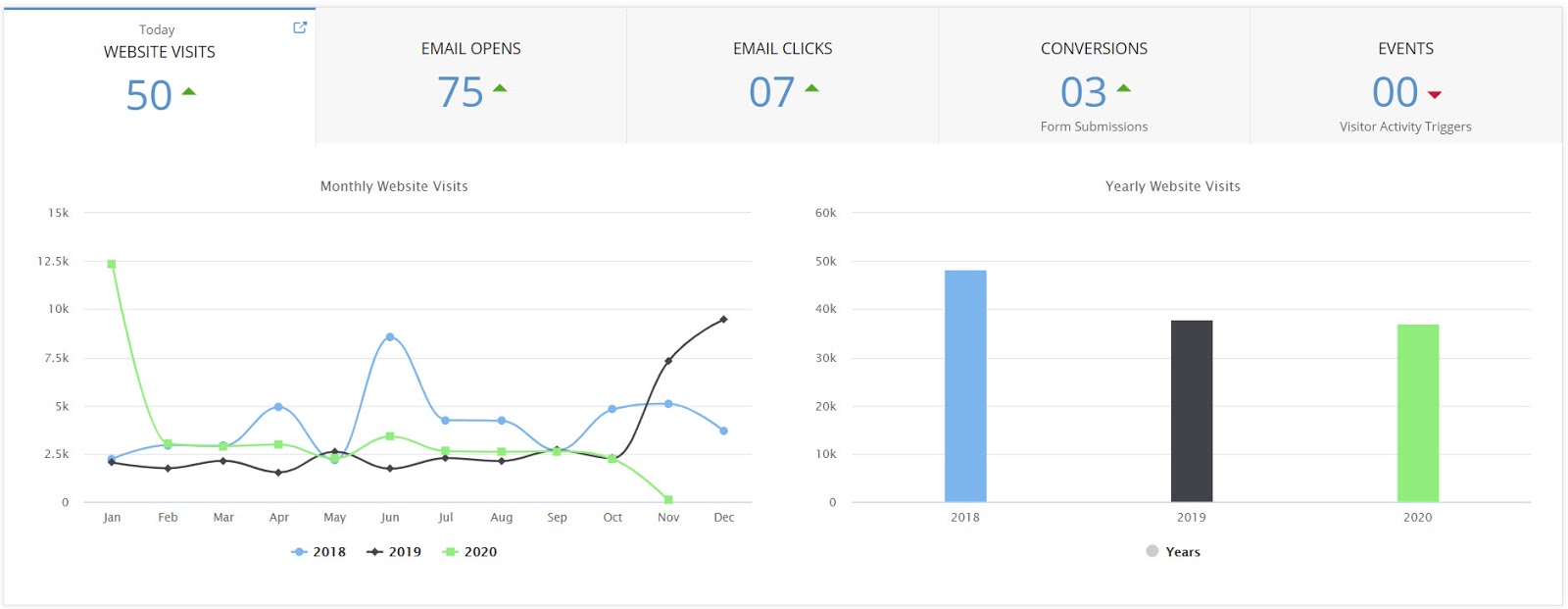Image resolution: width=1568 pixels, height=609 pixels.
Task: Select the Website Visits tab
Action: [159, 52]
